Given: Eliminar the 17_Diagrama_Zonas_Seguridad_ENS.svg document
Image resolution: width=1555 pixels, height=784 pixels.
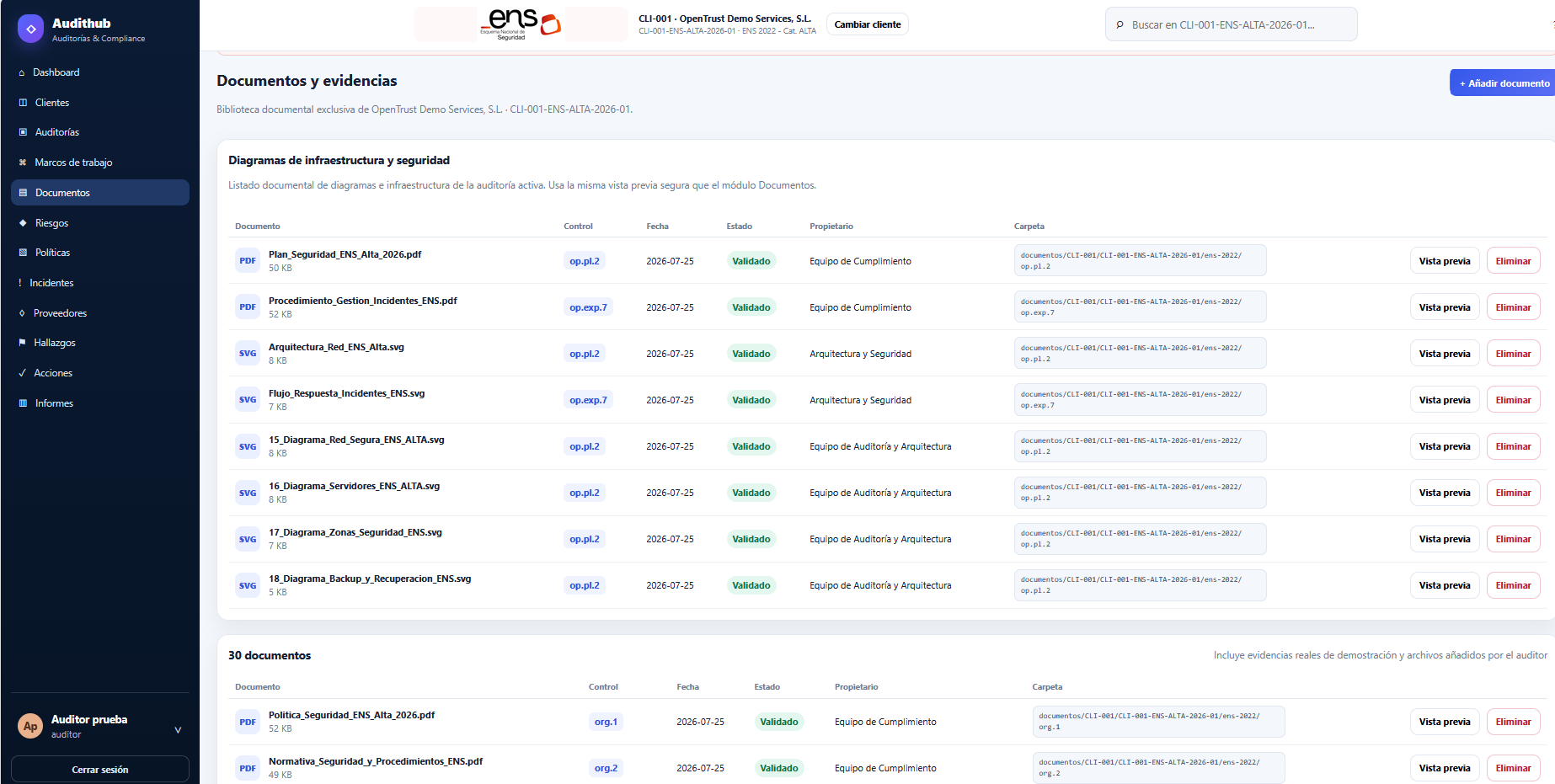Looking at the screenshot, I should [x=1514, y=539].
